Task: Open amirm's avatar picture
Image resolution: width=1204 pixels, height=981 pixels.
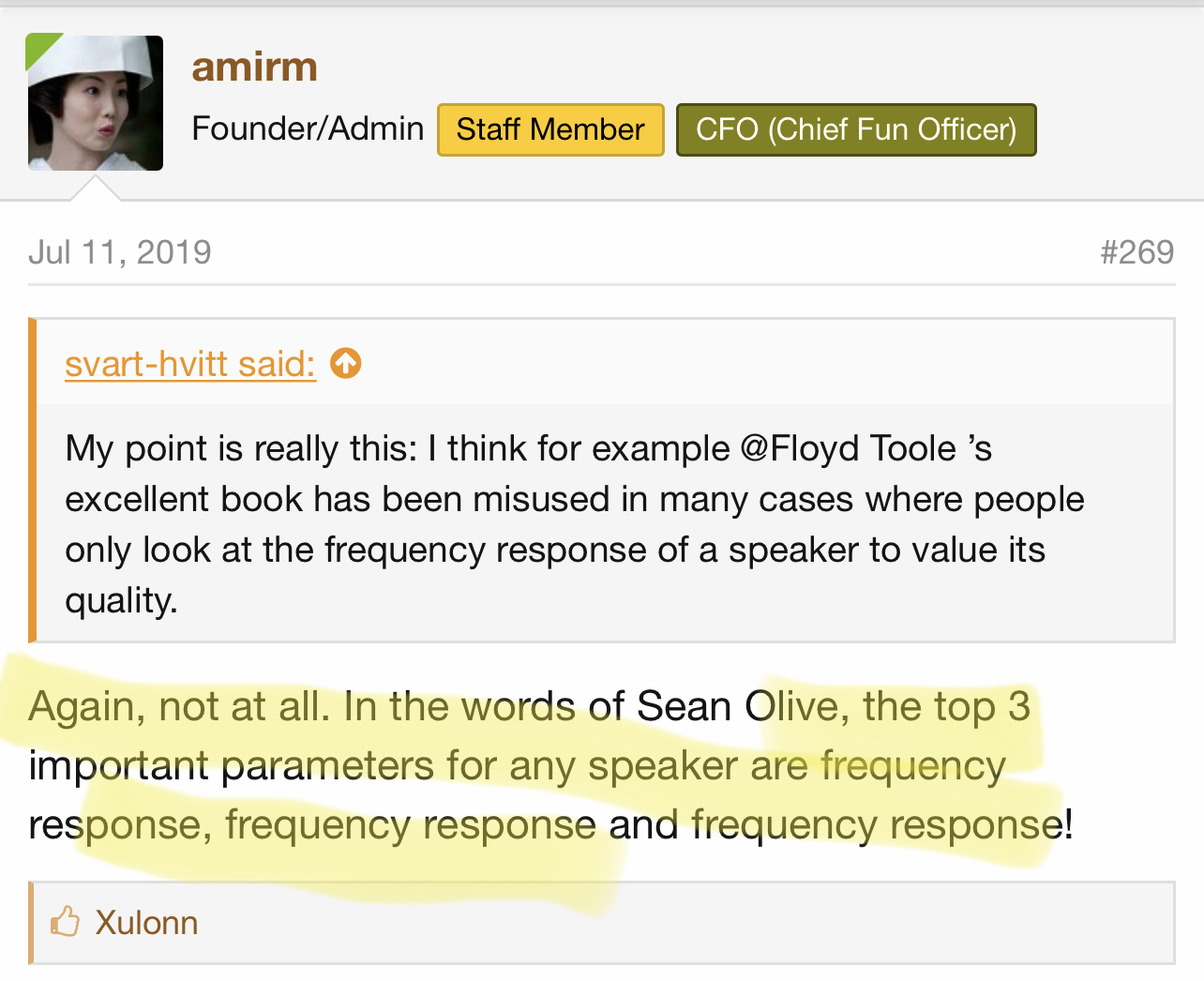Action: pos(96,104)
